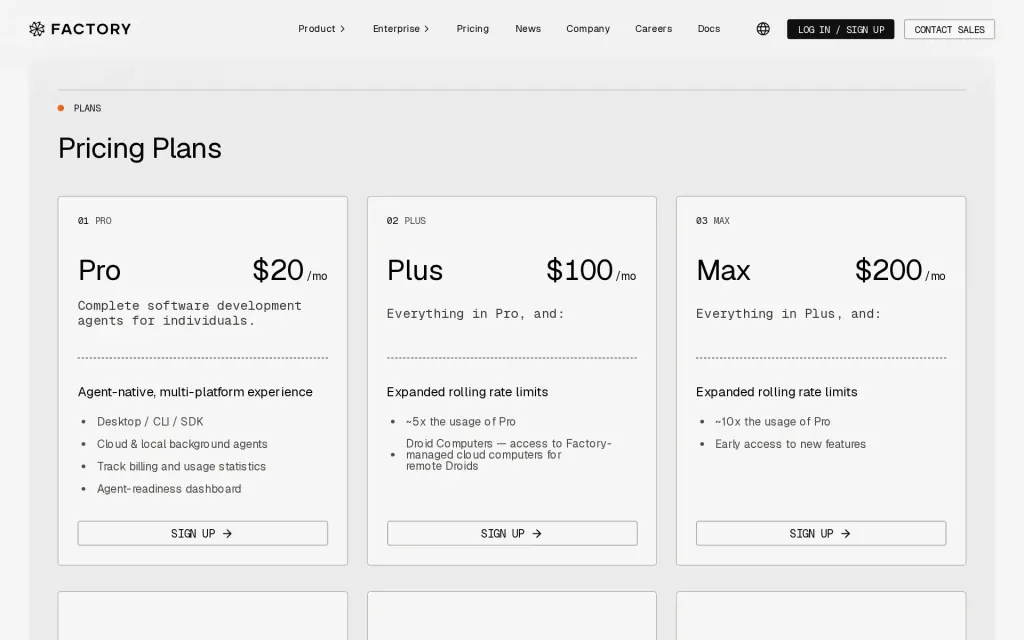Screen dimensions: 1024x640
Task: Click 'Desktop / CLI / SDK' bullet
Action: coord(150,422)
